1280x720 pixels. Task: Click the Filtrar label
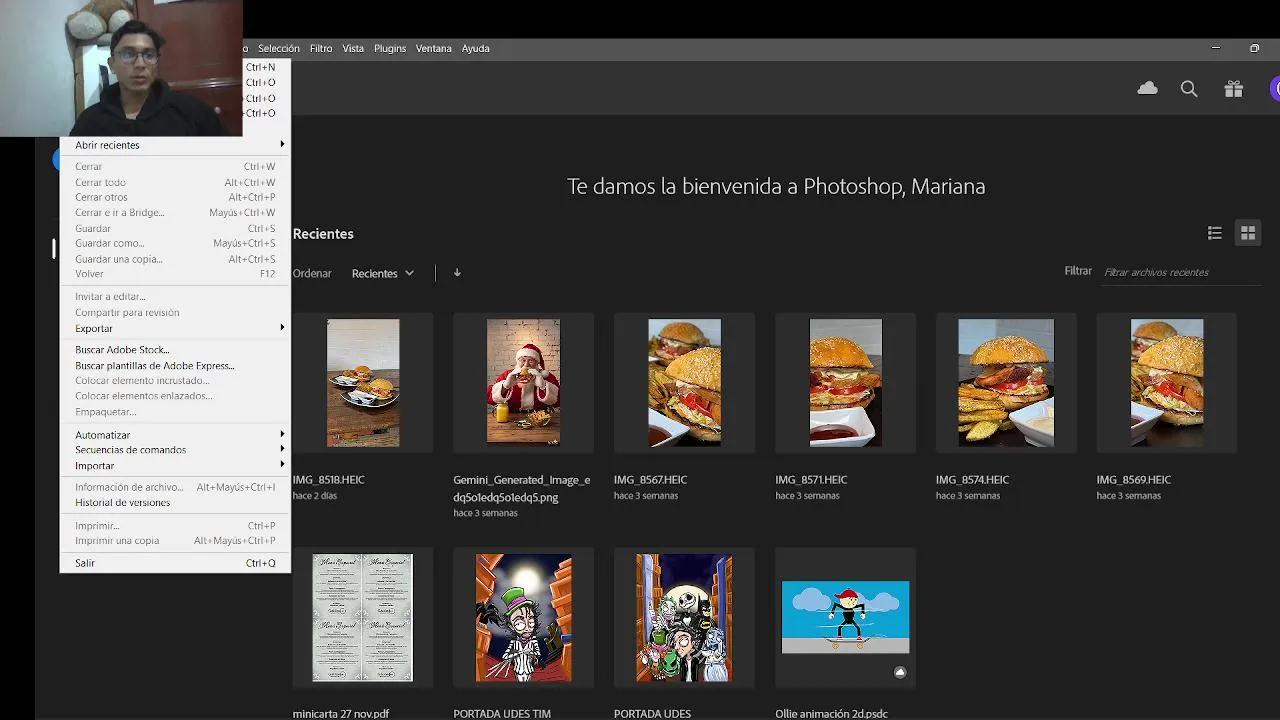(1078, 271)
